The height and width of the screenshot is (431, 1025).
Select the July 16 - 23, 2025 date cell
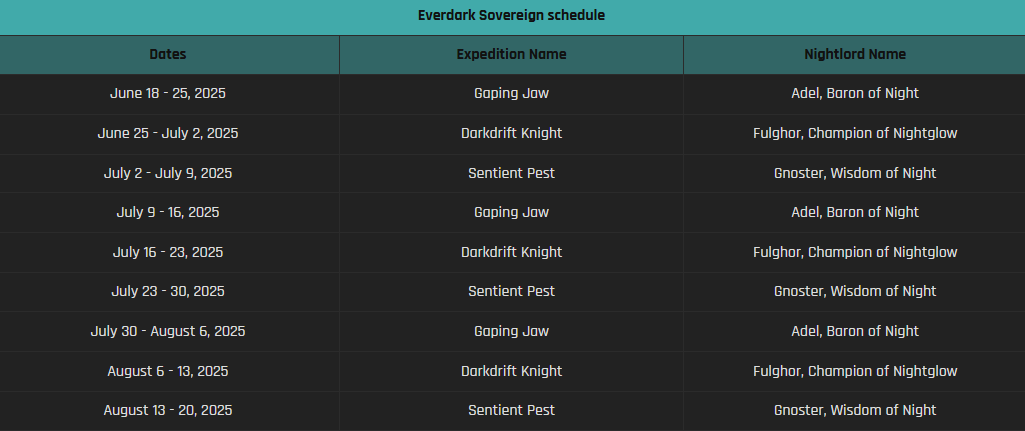(168, 252)
